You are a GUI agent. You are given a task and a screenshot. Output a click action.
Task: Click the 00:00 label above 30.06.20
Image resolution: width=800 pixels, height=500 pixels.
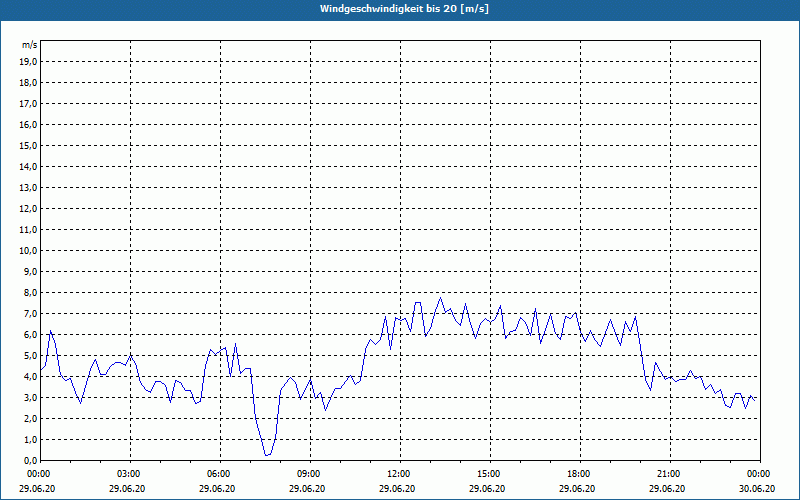point(760,474)
